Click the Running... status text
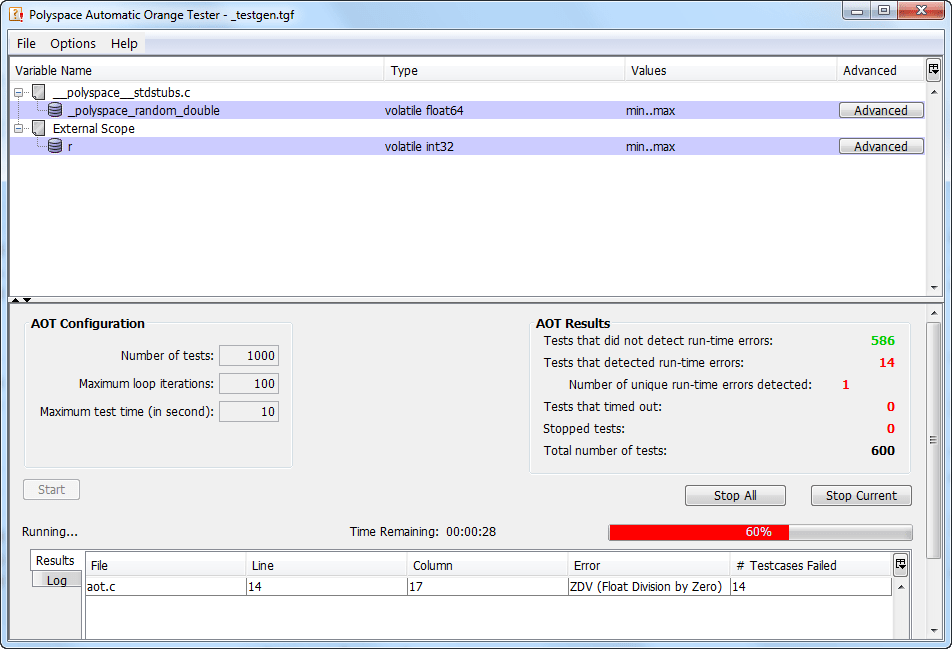This screenshot has width=952, height=649. click(x=50, y=532)
